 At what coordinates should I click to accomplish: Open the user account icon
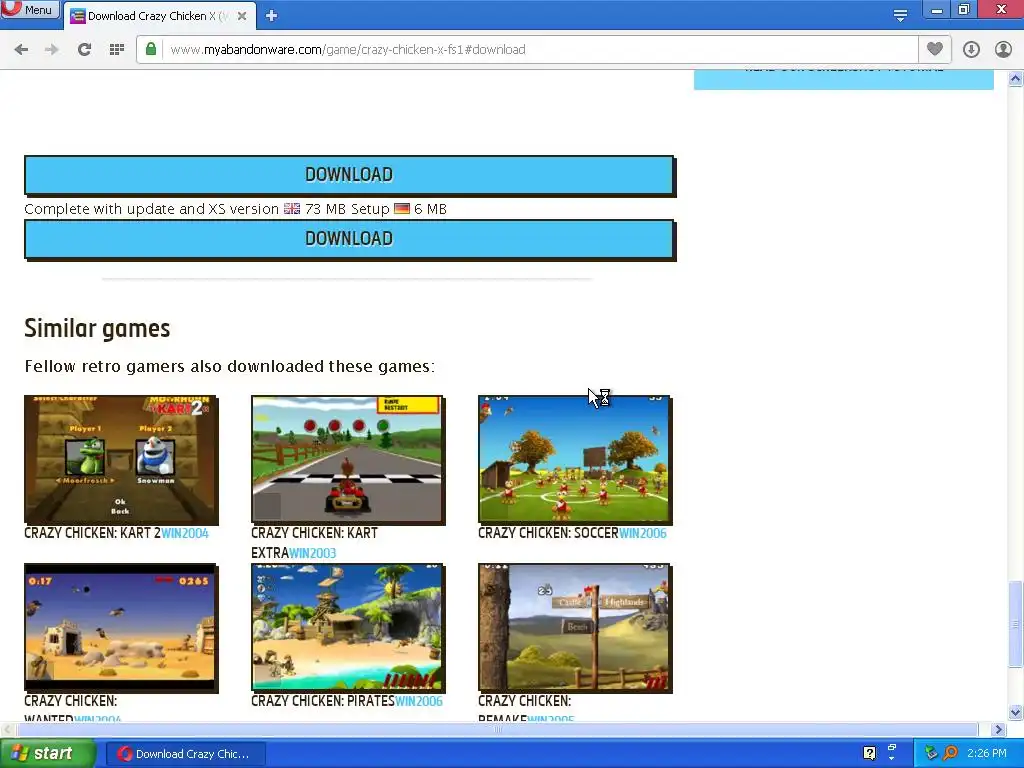[x=1003, y=50]
